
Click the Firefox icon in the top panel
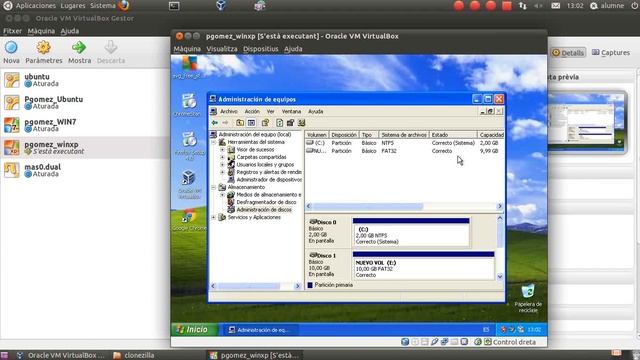[124, 5]
